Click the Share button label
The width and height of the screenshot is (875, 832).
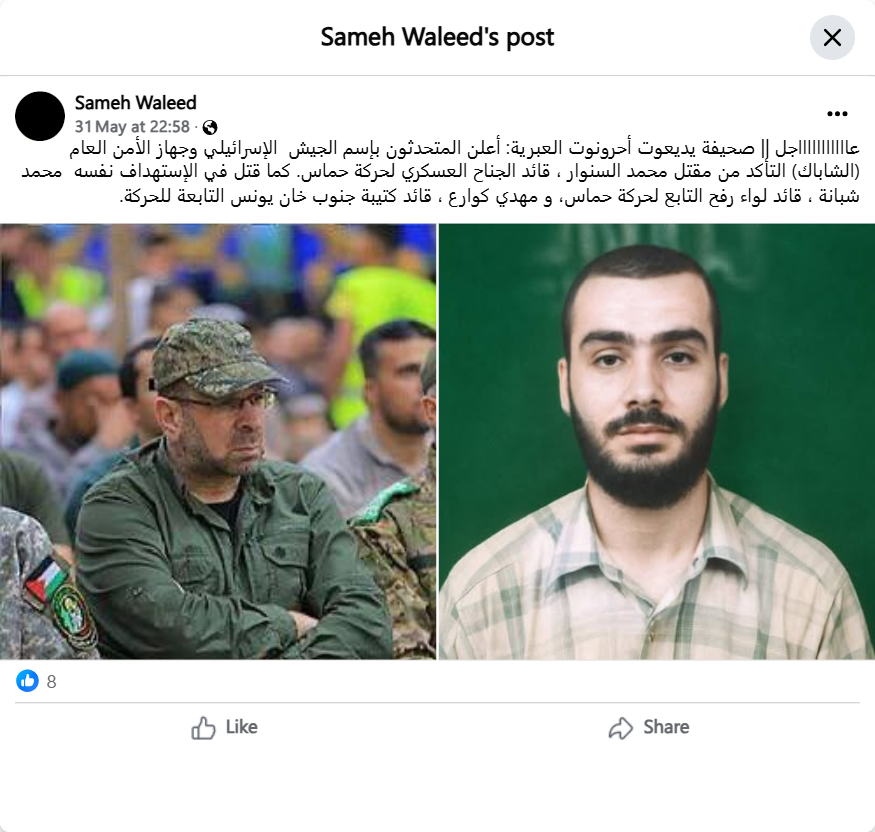click(666, 727)
